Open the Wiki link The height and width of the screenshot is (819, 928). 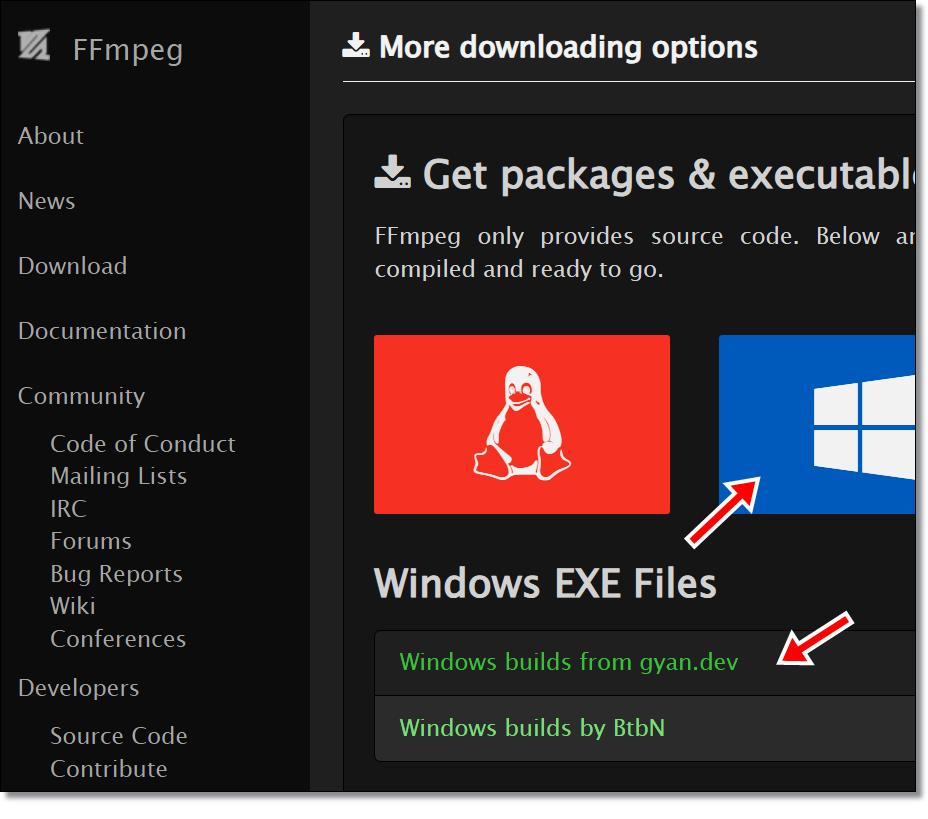(73, 606)
